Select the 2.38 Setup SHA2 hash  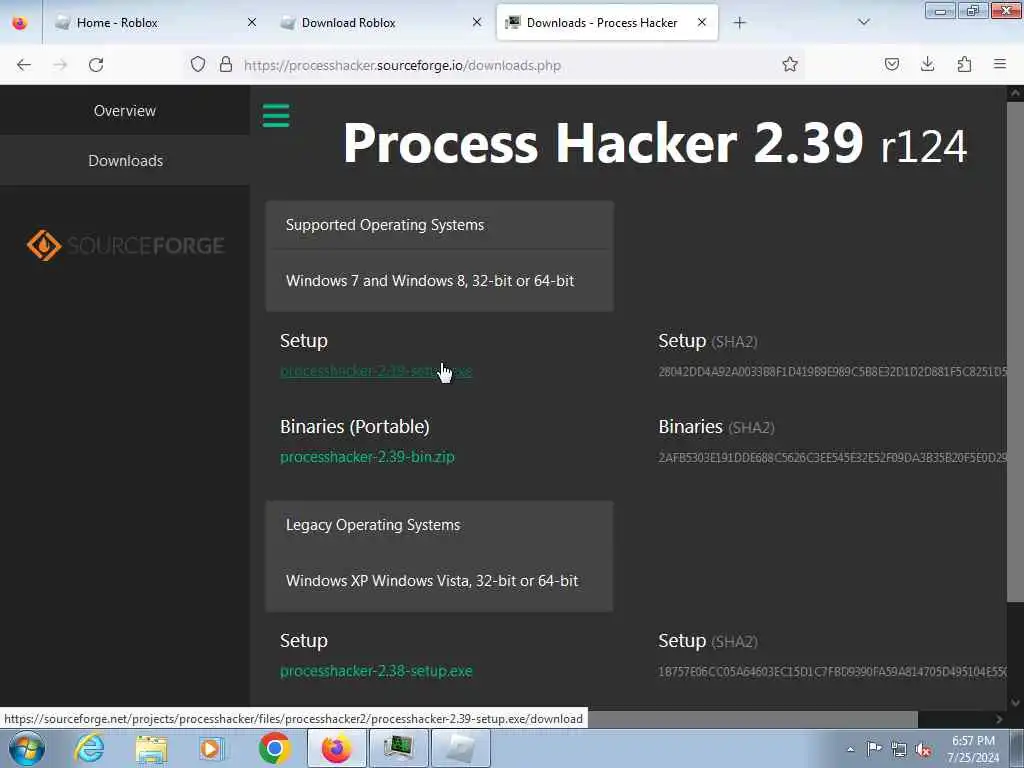(x=833, y=672)
